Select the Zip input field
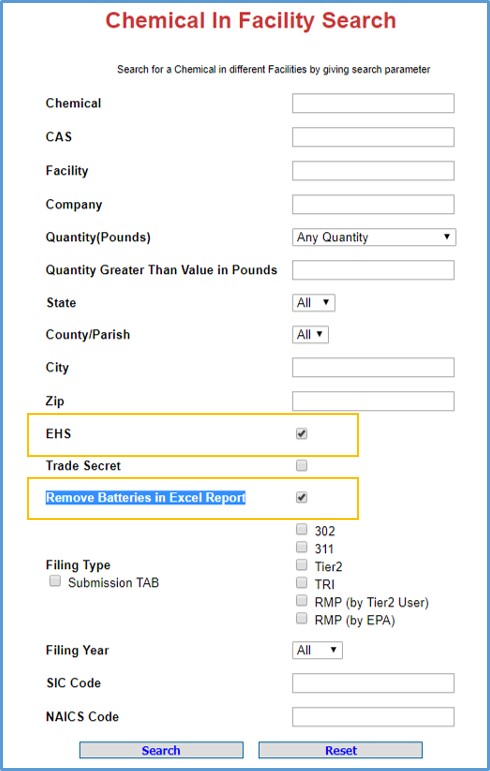The width and height of the screenshot is (490, 771). 373,401
